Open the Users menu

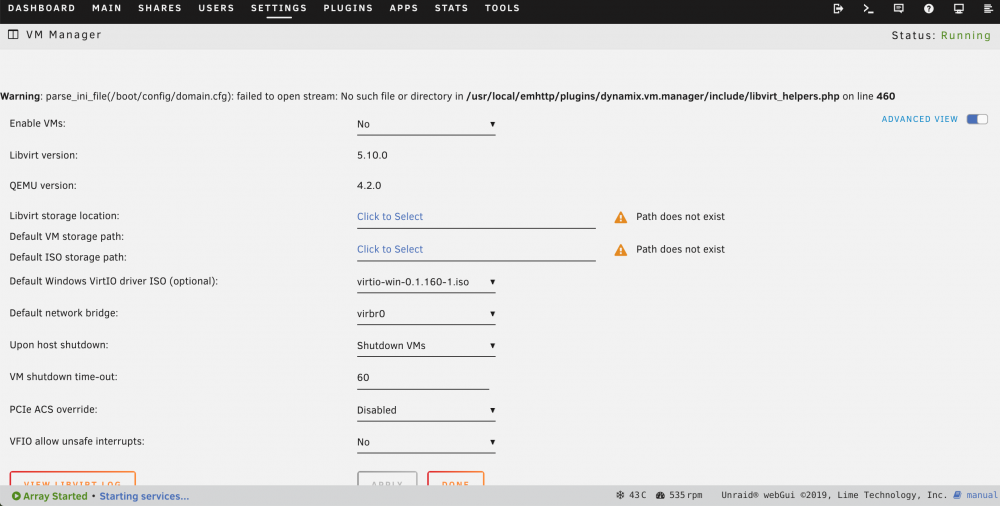[x=216, y=8]
